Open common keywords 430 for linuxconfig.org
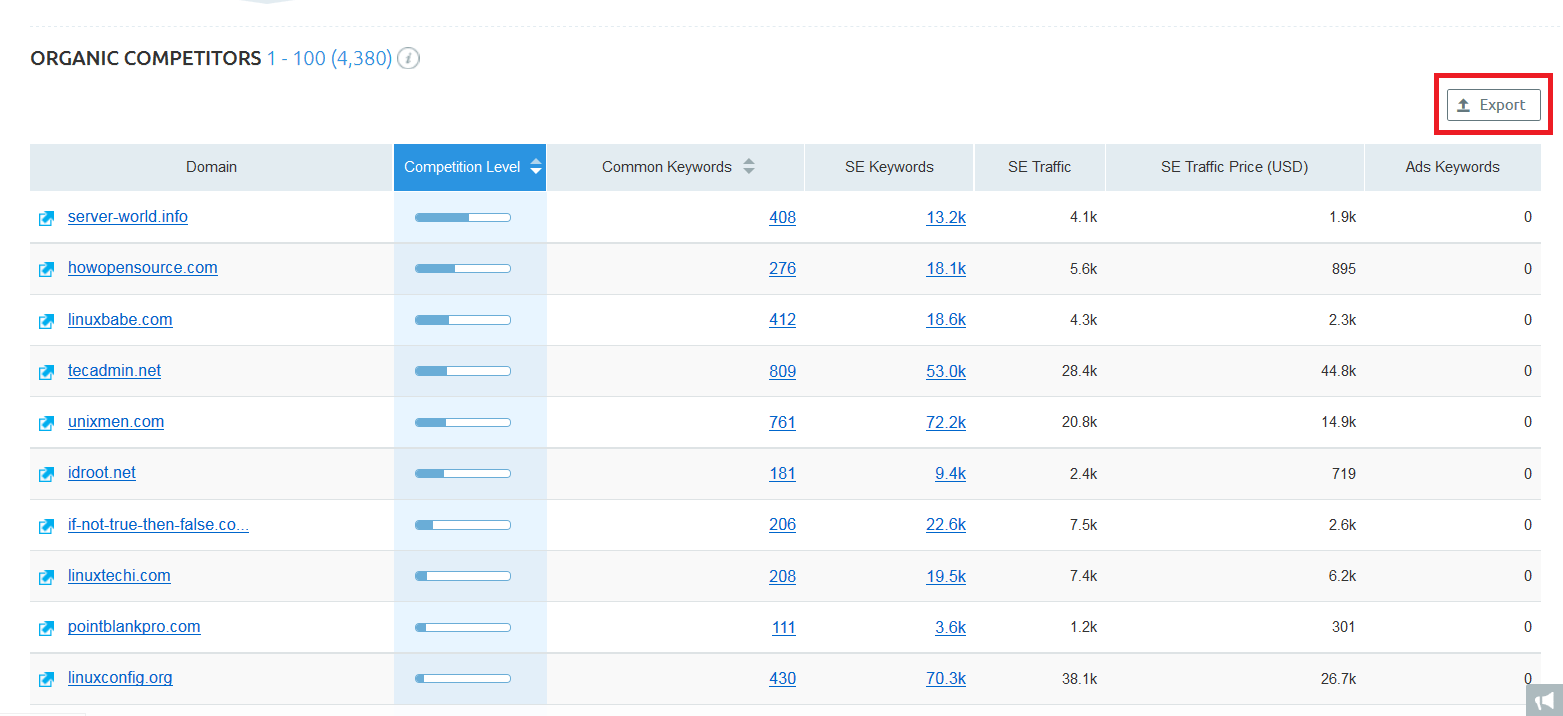The image size is (1563, 716). (782, 678)
